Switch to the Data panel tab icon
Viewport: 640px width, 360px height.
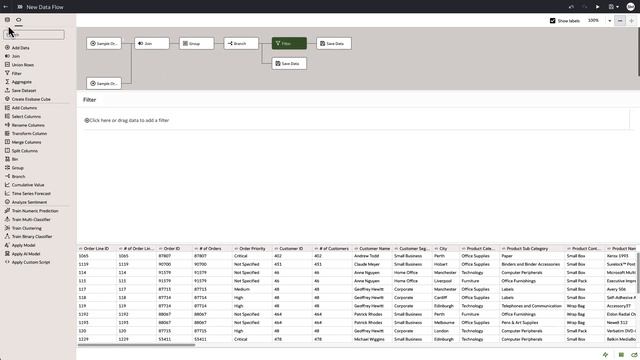[x=7, y=20]
